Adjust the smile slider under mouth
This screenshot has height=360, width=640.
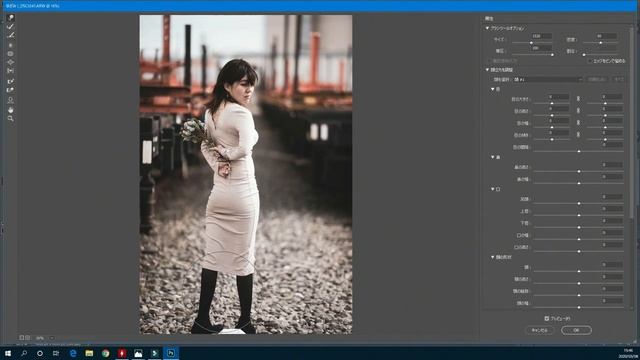point(578,203)
